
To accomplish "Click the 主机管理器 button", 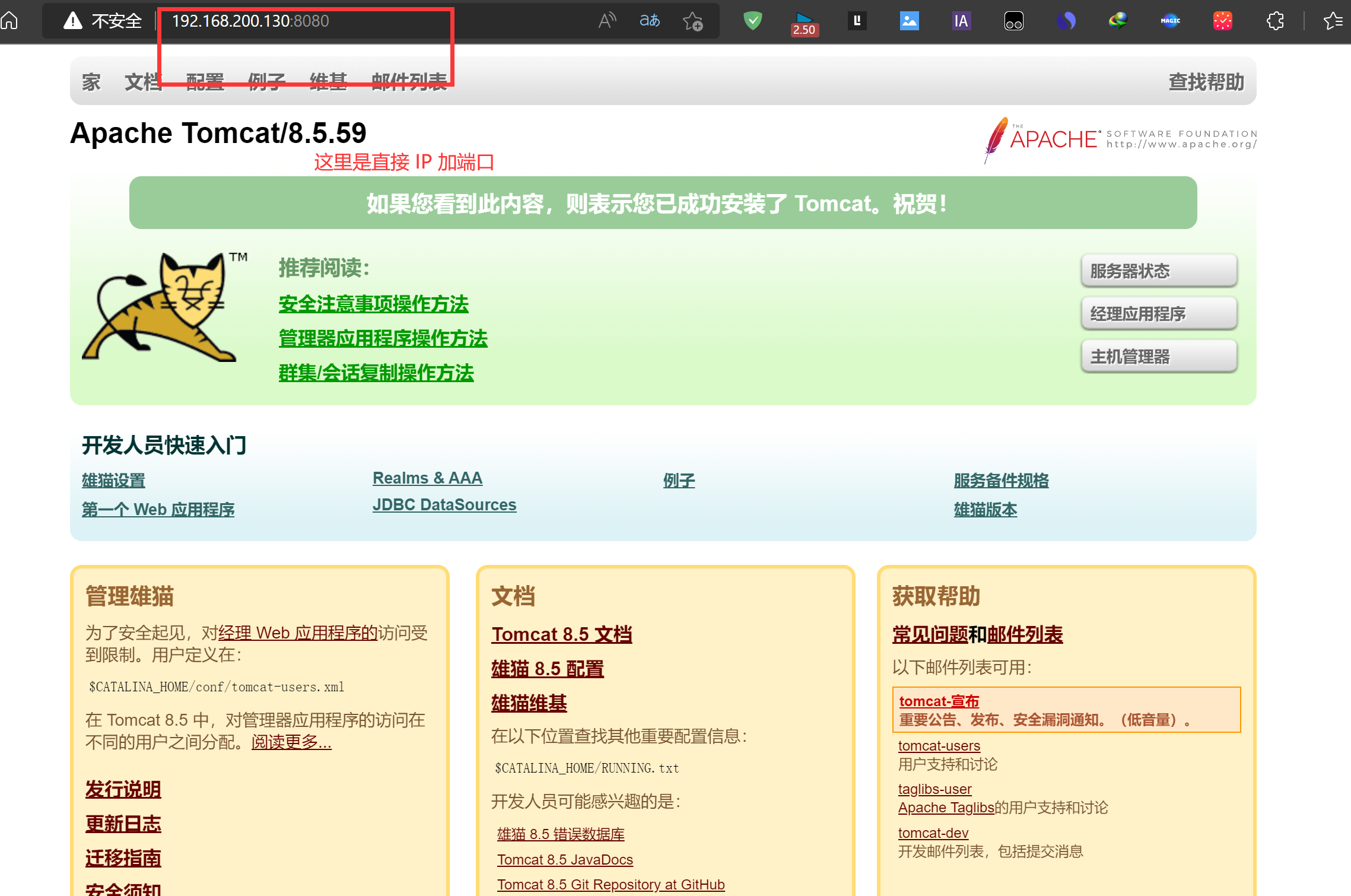I will coord(1159,356).
